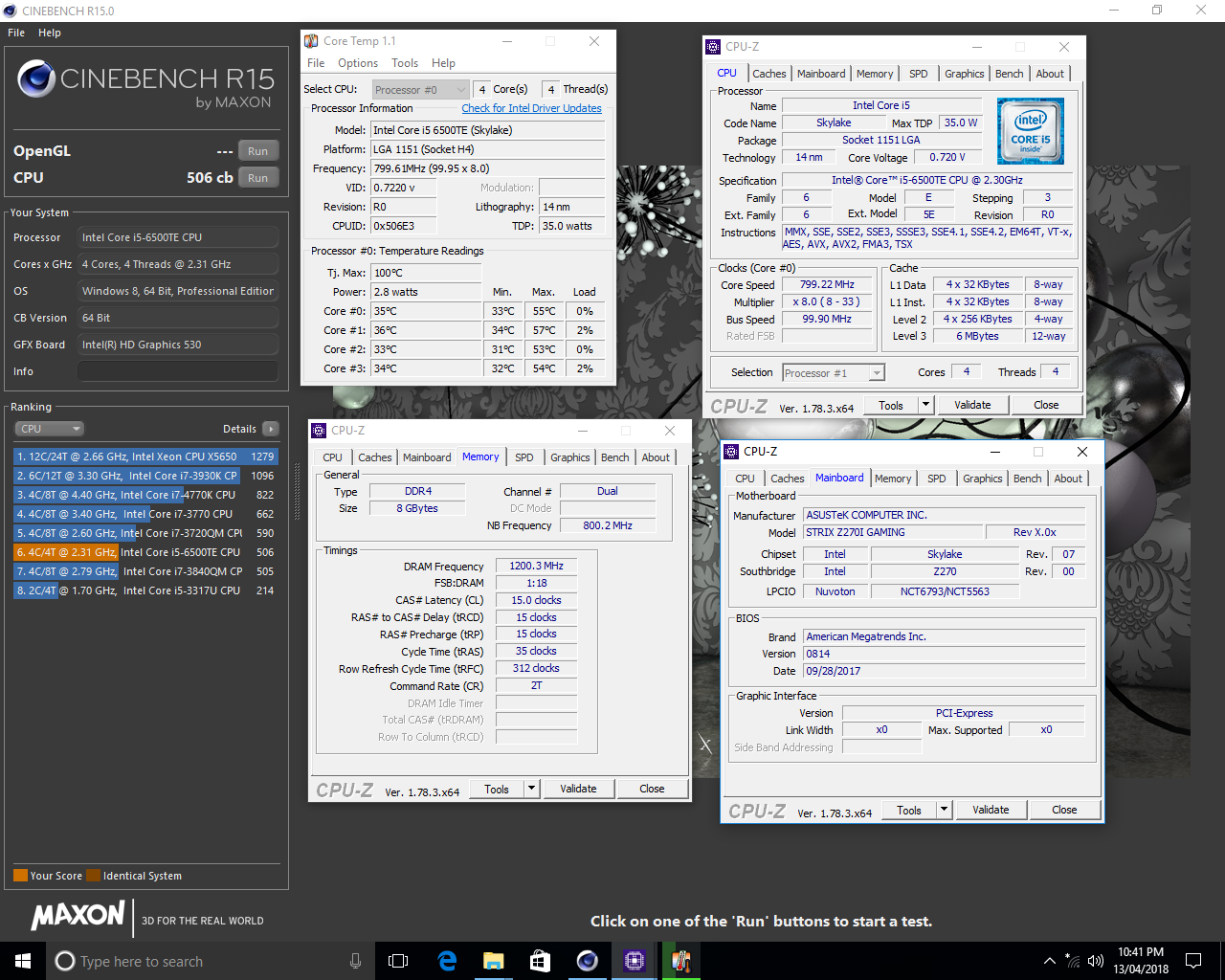The image size is (1225, 980).
Task: Click the BIOS Version value 0814
Action: coord(944,654)
